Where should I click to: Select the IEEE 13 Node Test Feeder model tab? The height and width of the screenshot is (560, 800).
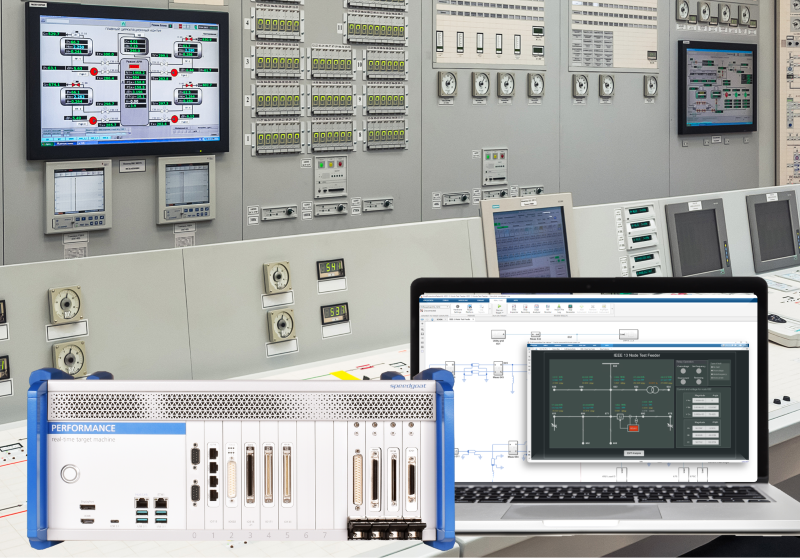click(462, 319)
